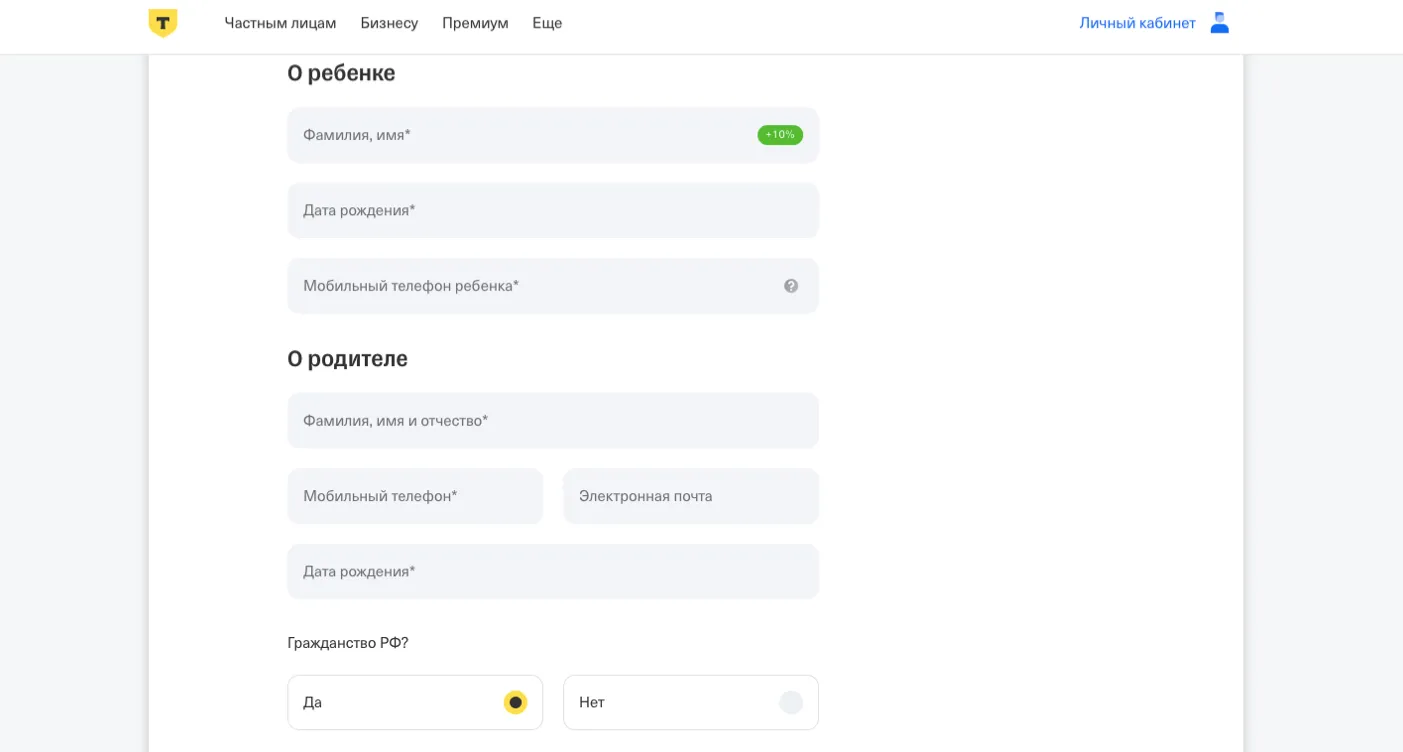Click the parent's Дата рождения field
Image resolution: width=1403 pixels, height=752 pixels.
tap(552, 571)
